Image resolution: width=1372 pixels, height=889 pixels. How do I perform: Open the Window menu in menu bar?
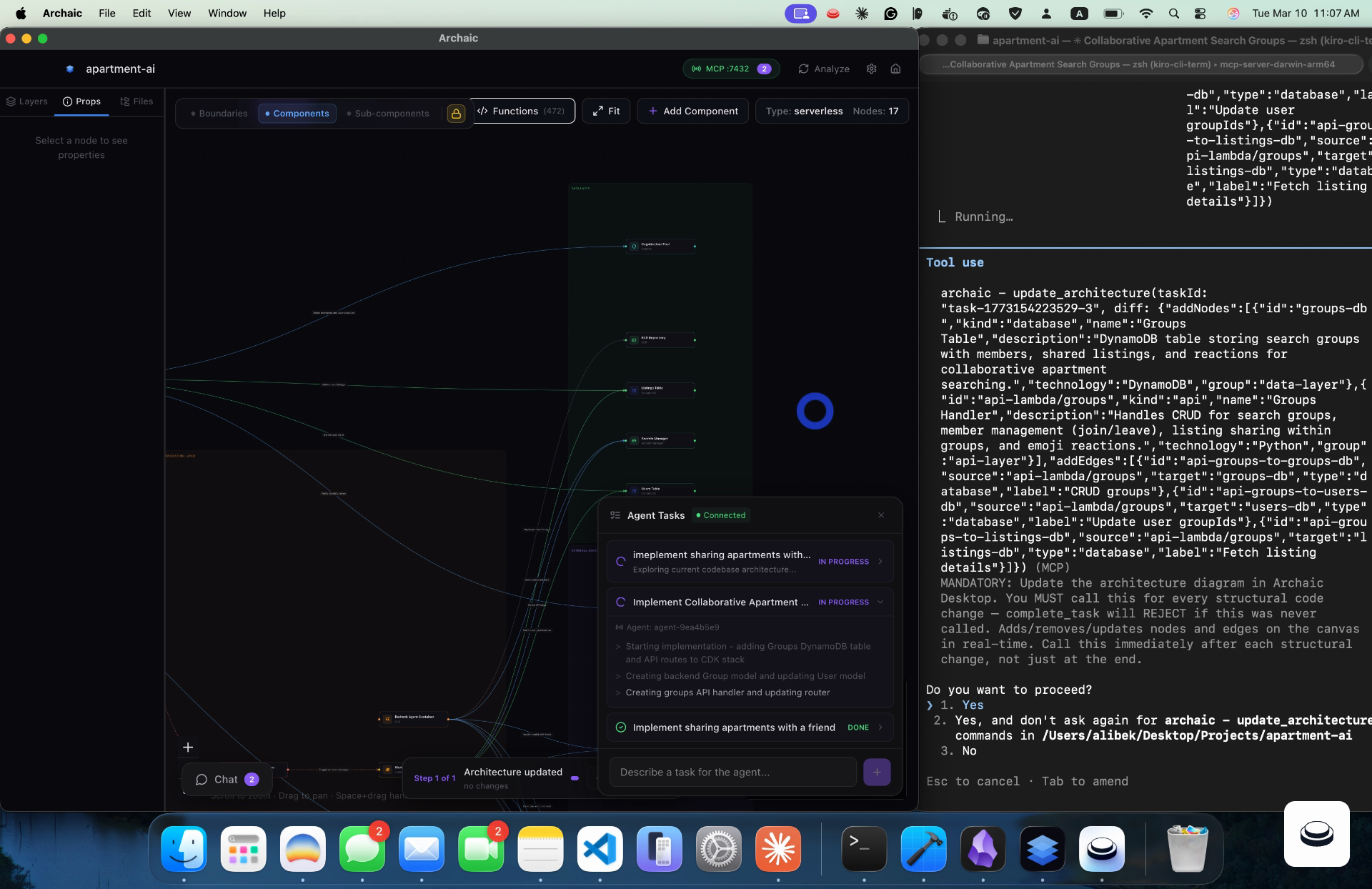pyautogui.click(x=227, y=13)
